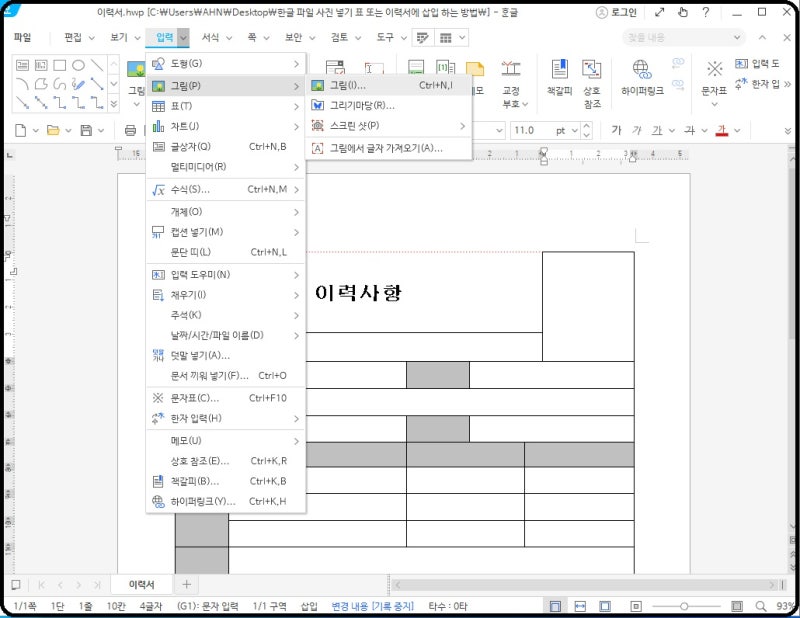This screenshot has height=618, width=800.
Task: Insert a bookmark using the 책갈피 icon
Action: 560,70
